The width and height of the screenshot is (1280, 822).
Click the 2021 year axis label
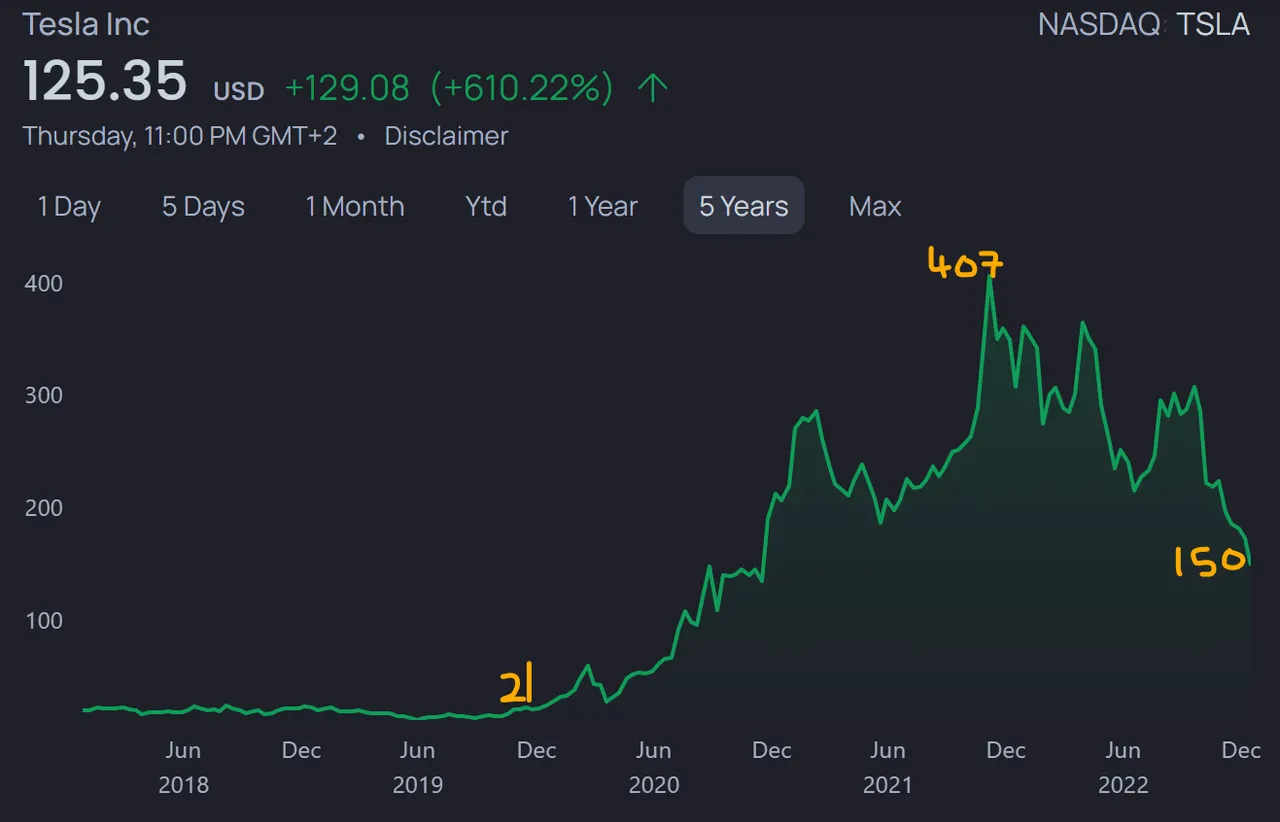point(888,785)
